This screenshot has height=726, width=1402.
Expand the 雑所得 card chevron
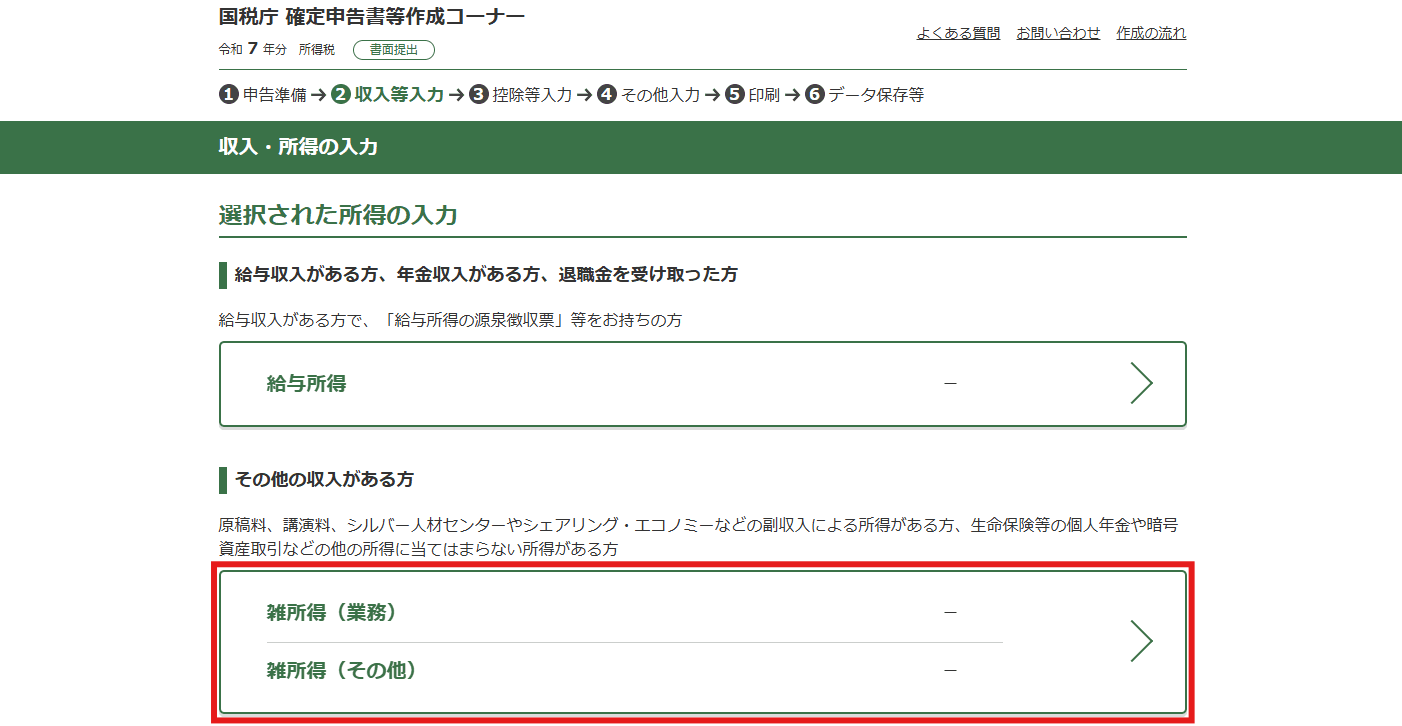pyautogui.click(x=1142, y=641)
